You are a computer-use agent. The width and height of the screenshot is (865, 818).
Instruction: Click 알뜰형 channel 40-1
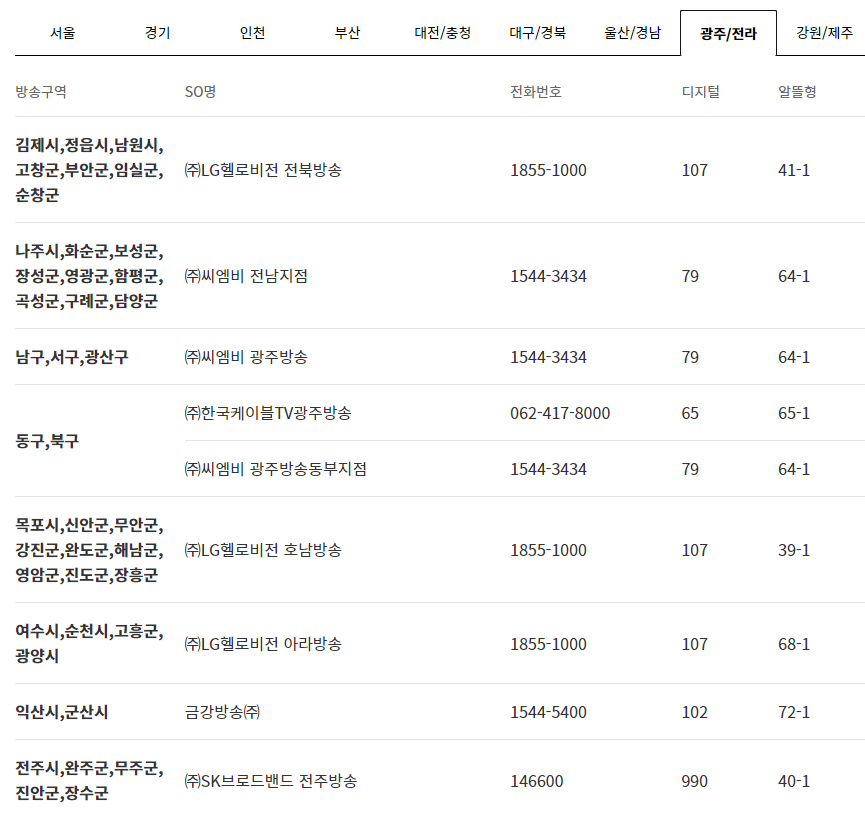click(794, 781)
